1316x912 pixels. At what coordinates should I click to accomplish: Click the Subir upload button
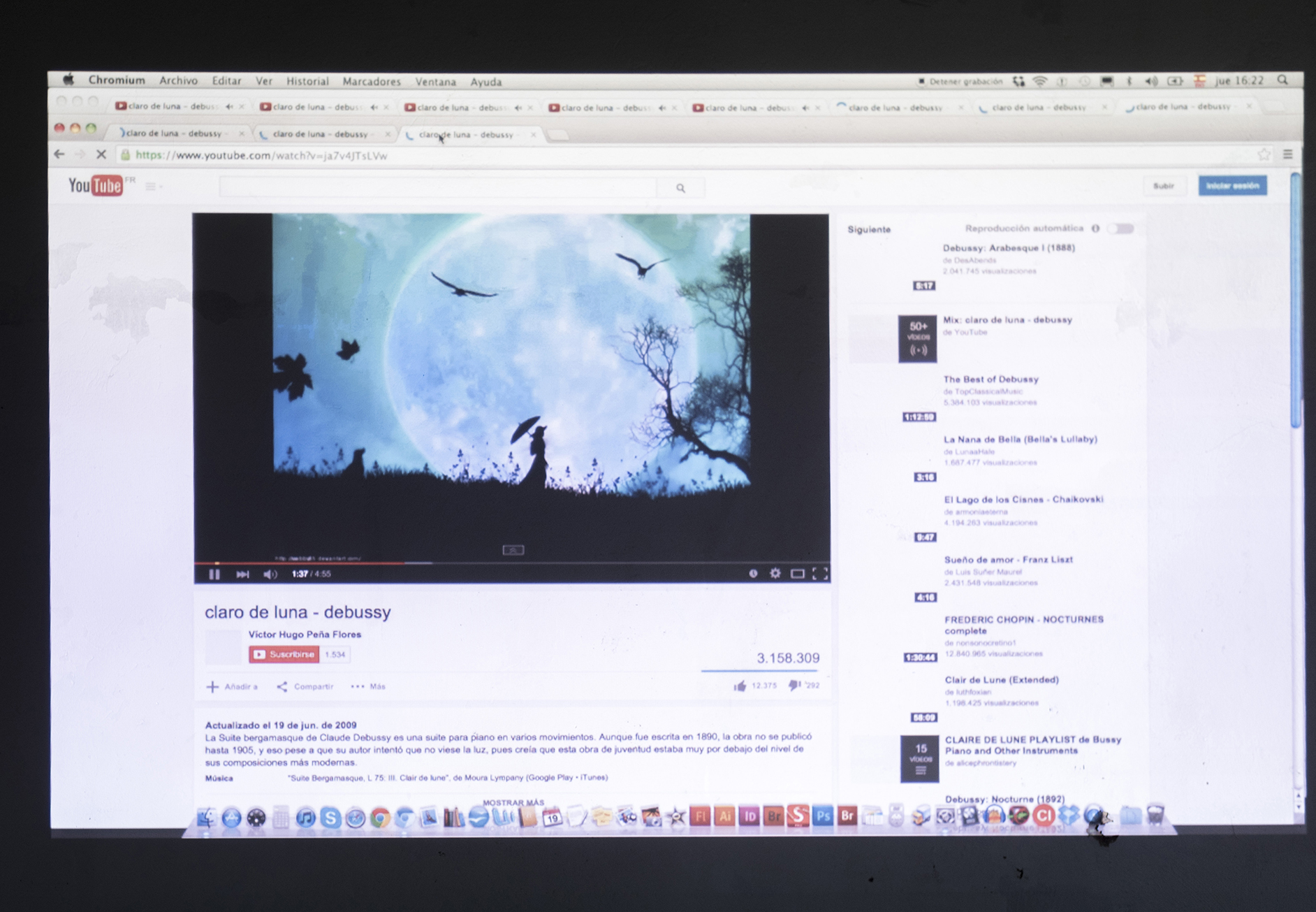click(x=1164, y=186)
